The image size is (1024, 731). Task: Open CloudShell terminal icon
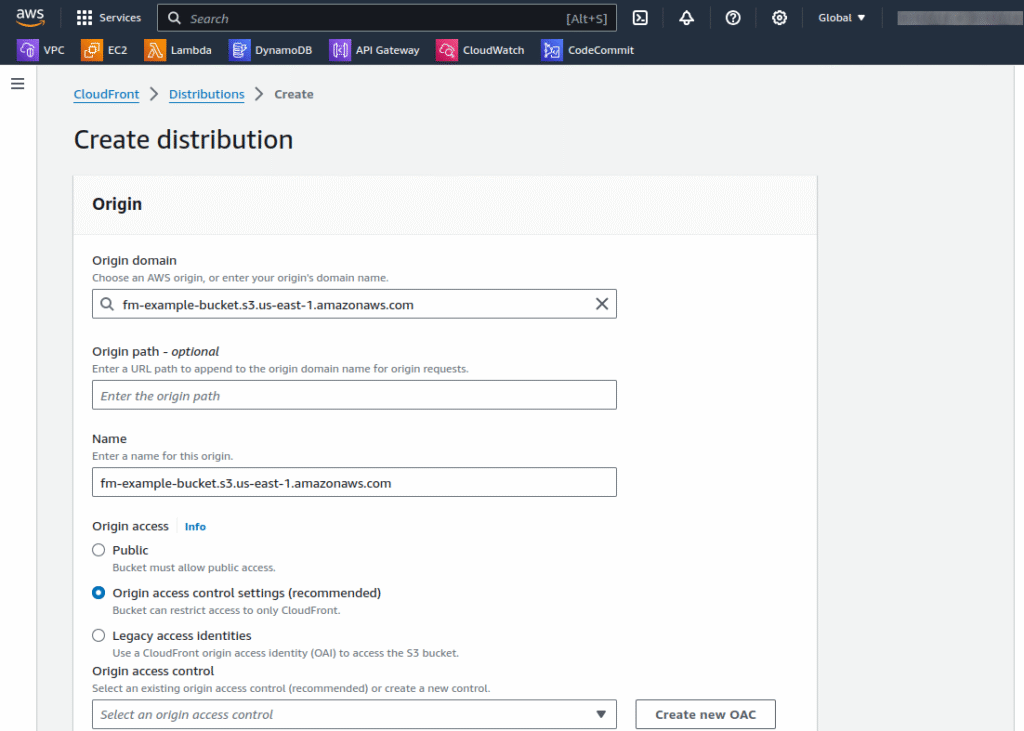click(641, 18)
